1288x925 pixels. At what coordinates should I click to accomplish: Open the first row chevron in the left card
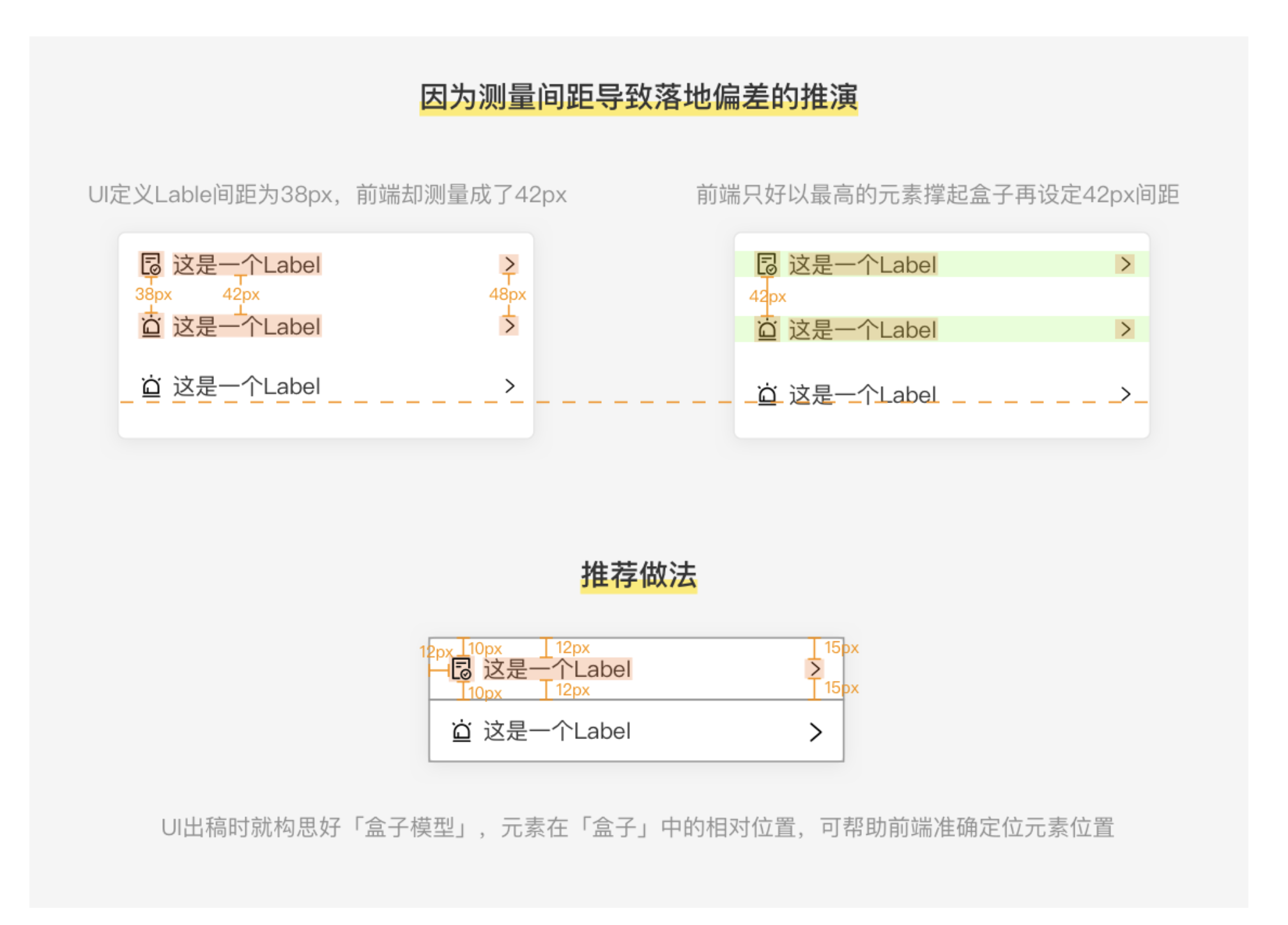click(509, 264)
